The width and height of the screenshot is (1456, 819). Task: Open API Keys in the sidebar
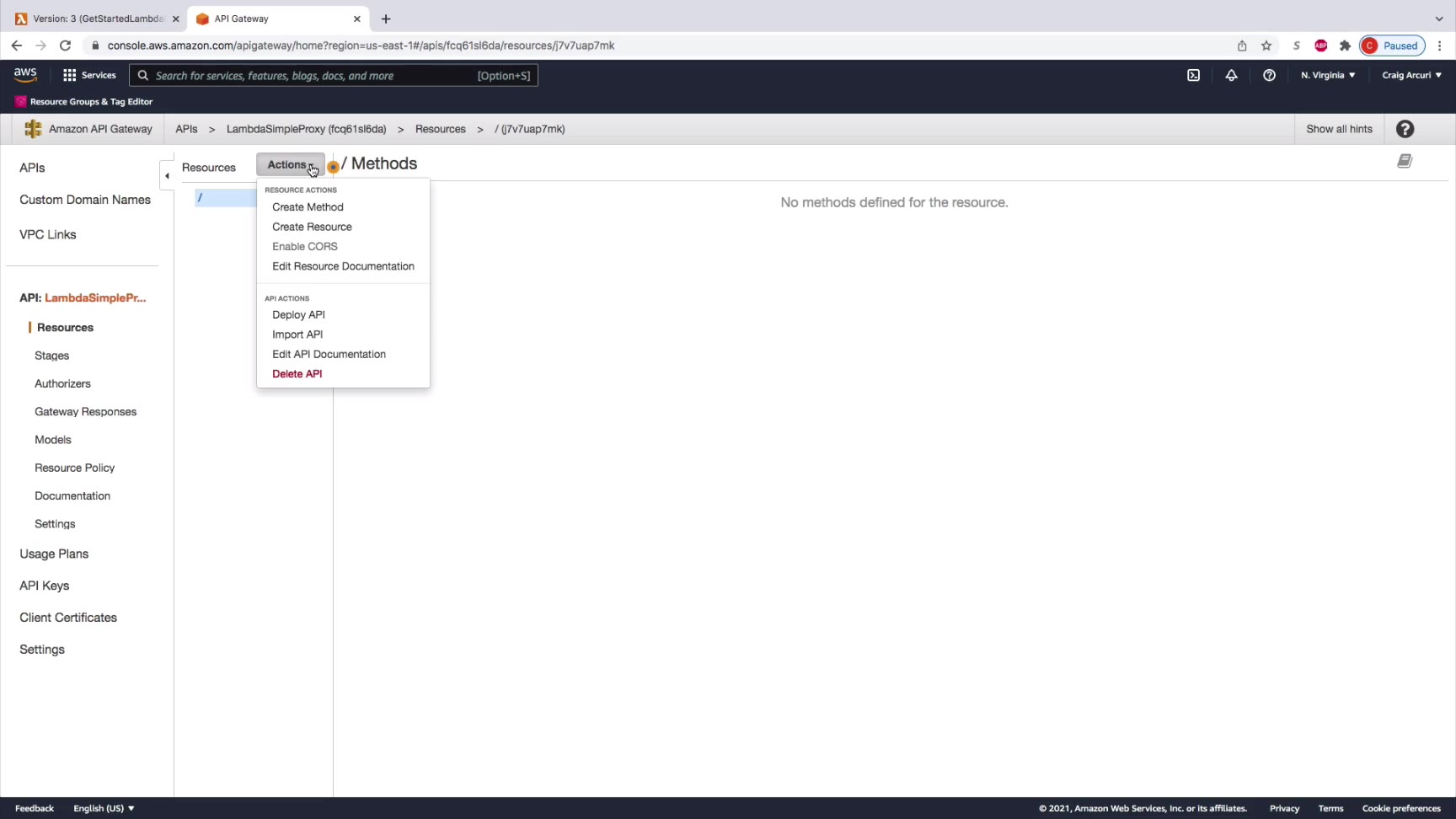(44, 586)
